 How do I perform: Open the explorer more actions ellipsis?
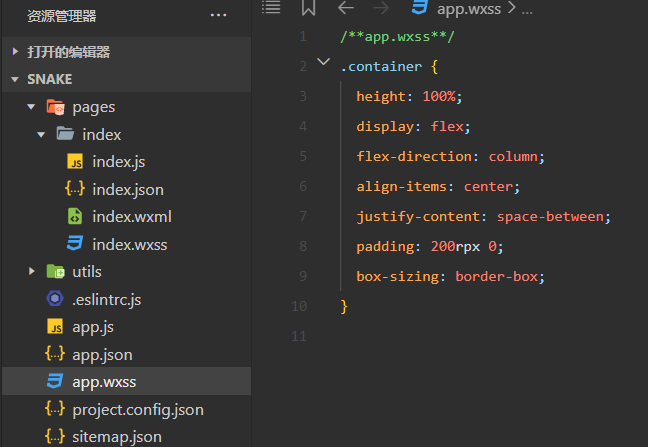click(218, 16)
